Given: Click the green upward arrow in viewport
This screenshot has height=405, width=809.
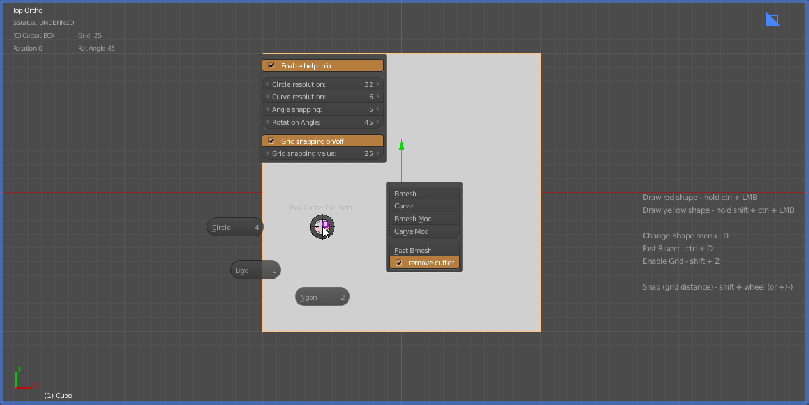Looking at the screenshot, I should click(x=401, y=147).
